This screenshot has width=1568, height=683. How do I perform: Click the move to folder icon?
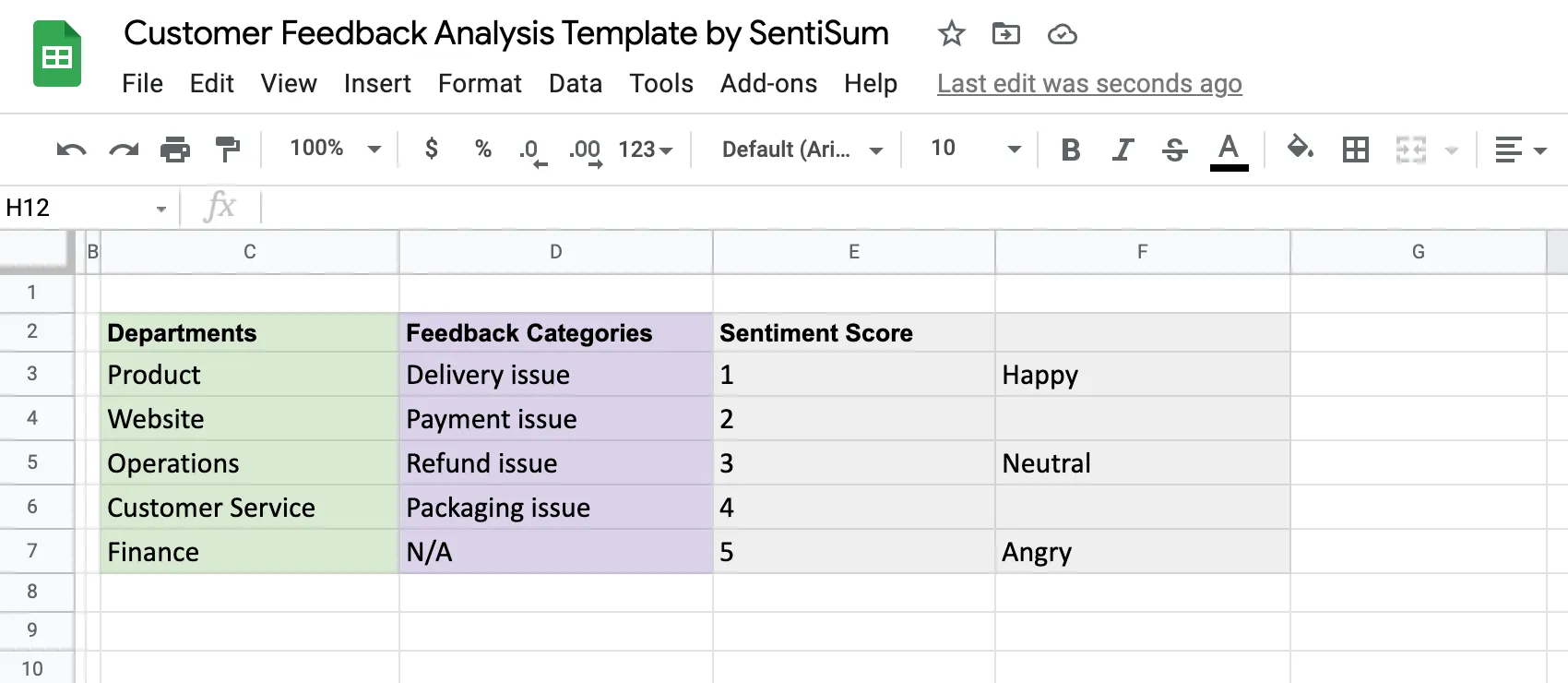coord(1005,34)
